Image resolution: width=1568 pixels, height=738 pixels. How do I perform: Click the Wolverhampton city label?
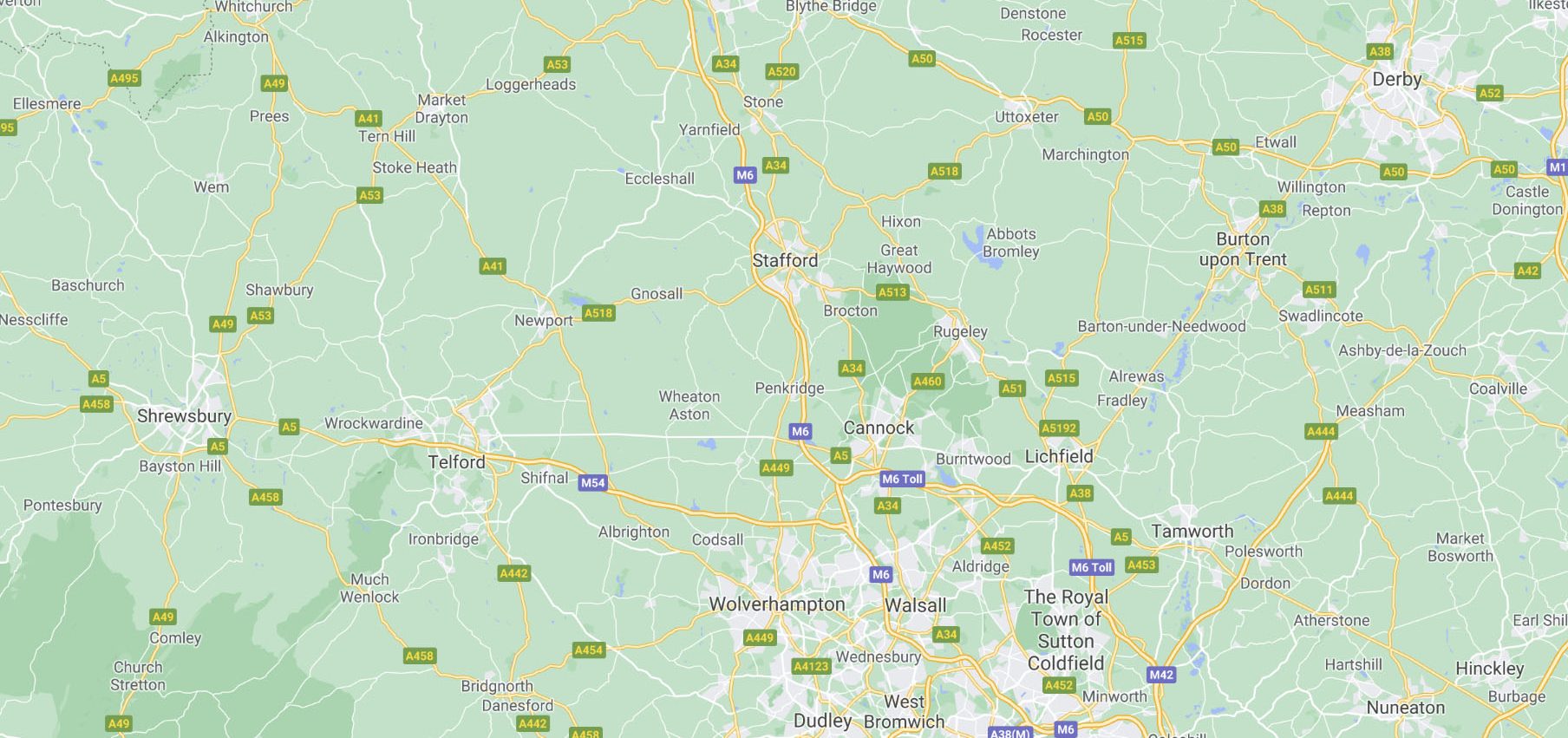coord(777,604)
